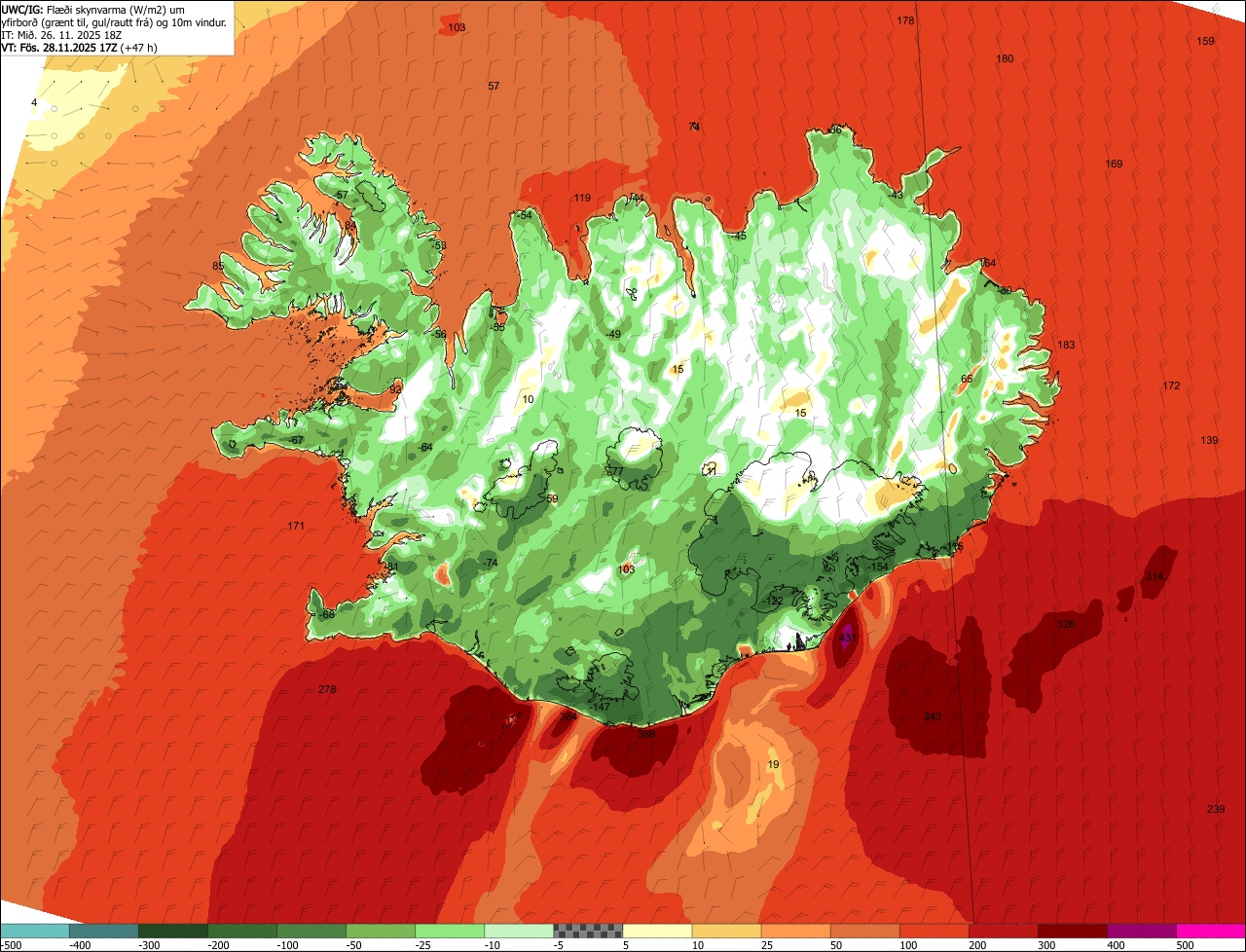Click the 85 value off the Westfjords

(218, 266)
